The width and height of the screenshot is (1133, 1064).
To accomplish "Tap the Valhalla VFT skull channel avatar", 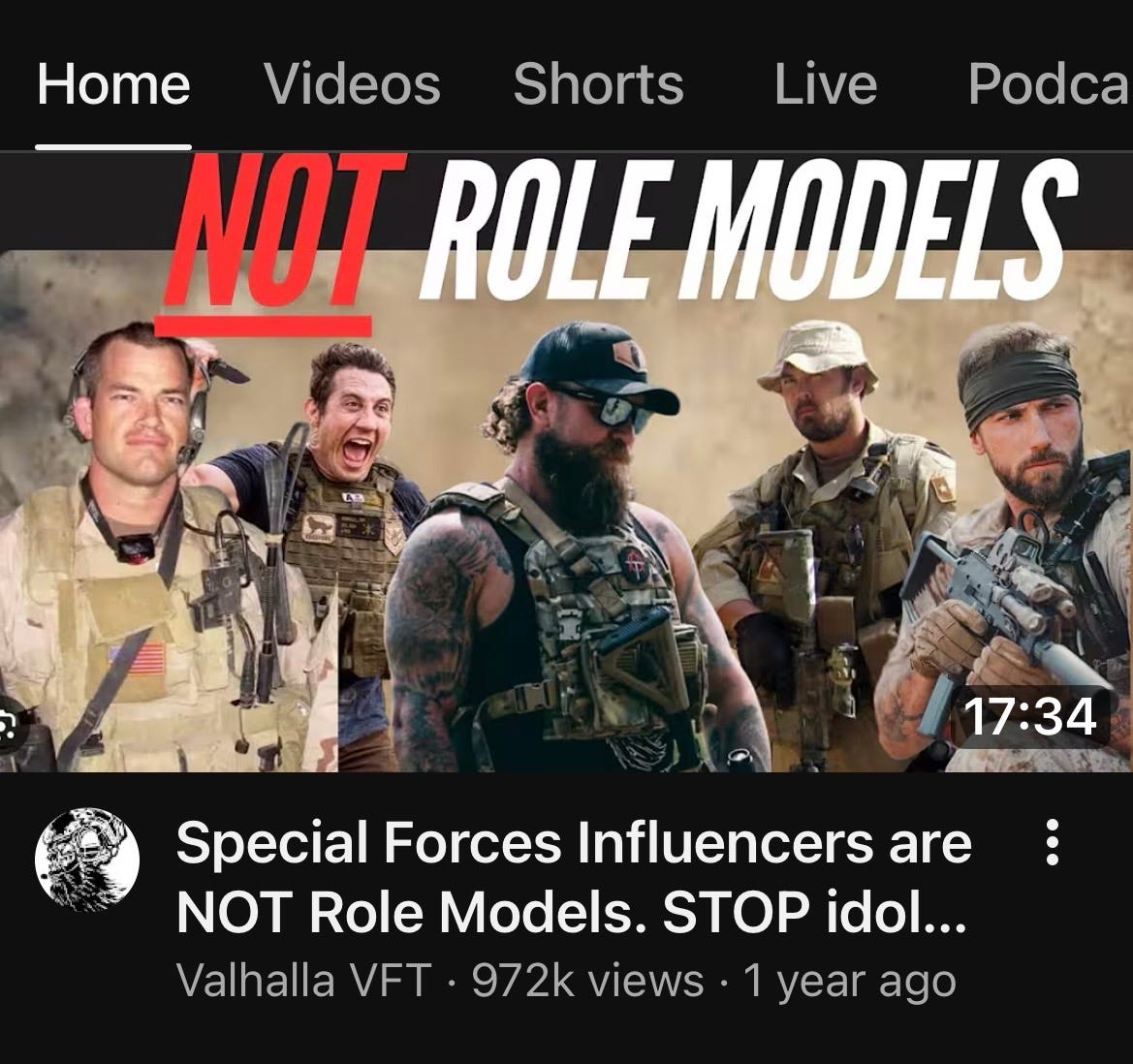I will (x=87, y=859).
